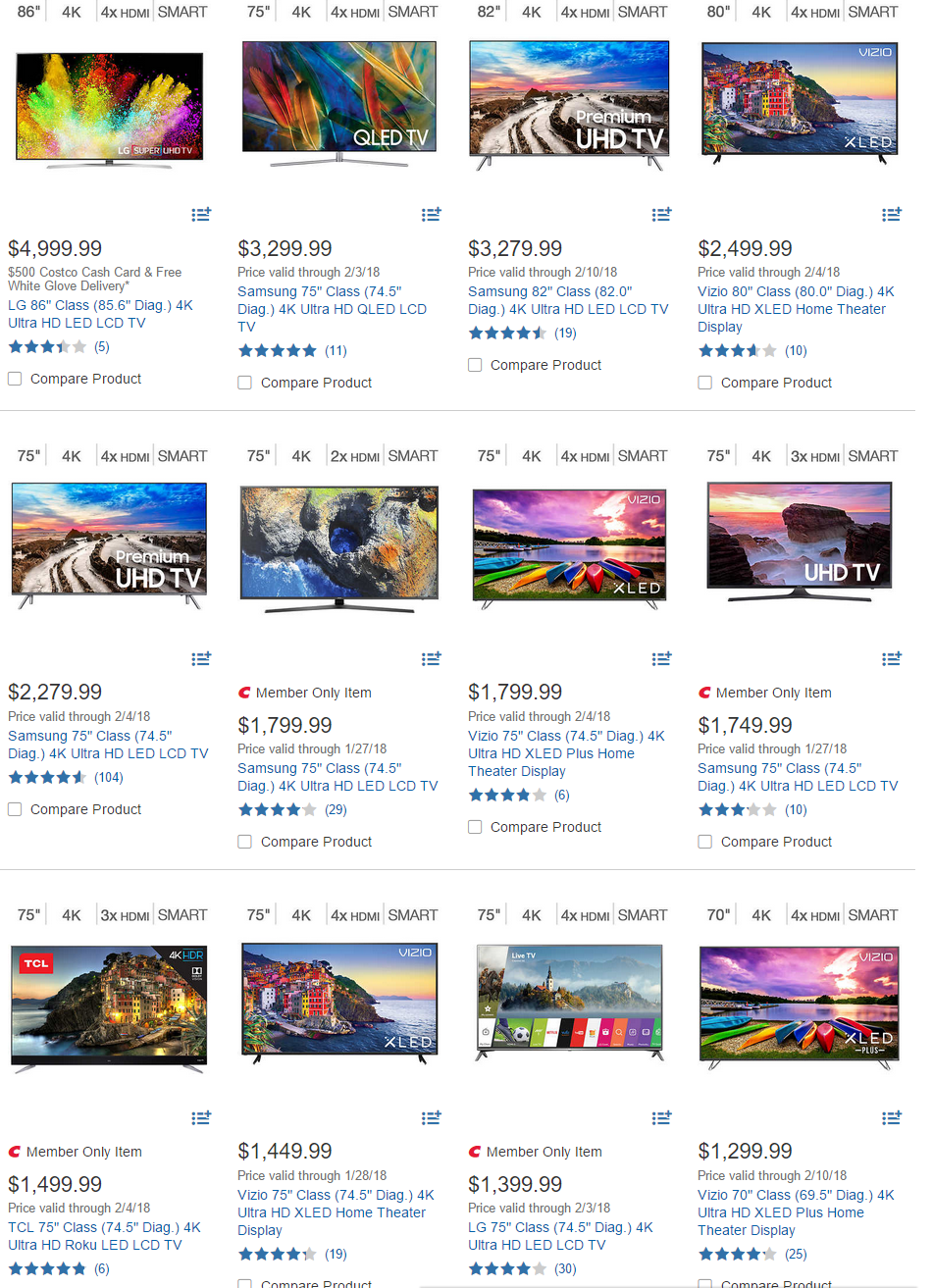The width and height of the screenshot is (933, 1288).
Task: Click add-to-list icon for LG 75" TV
Action: 662,1117
